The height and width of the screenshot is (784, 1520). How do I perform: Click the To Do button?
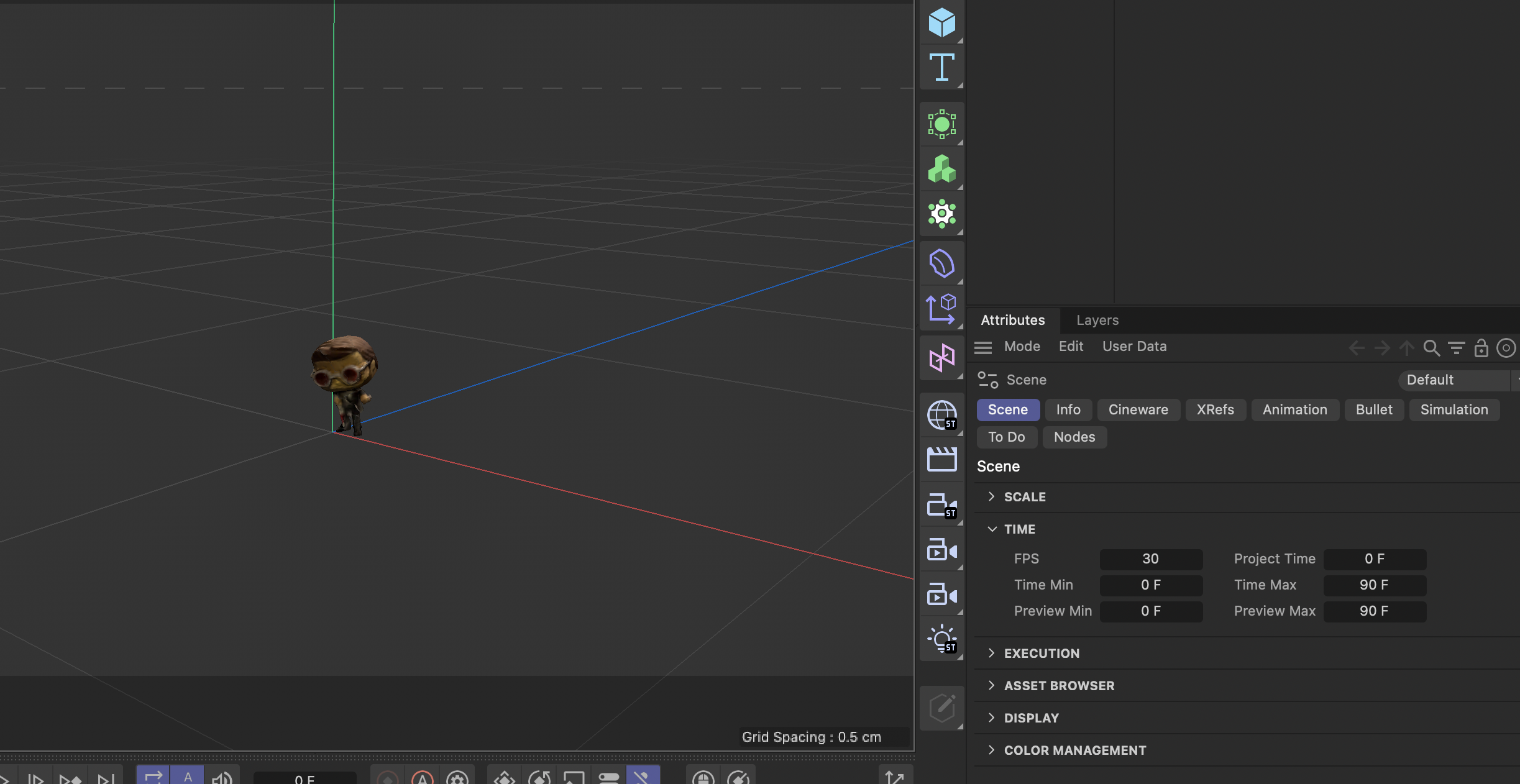(1006, 437)
